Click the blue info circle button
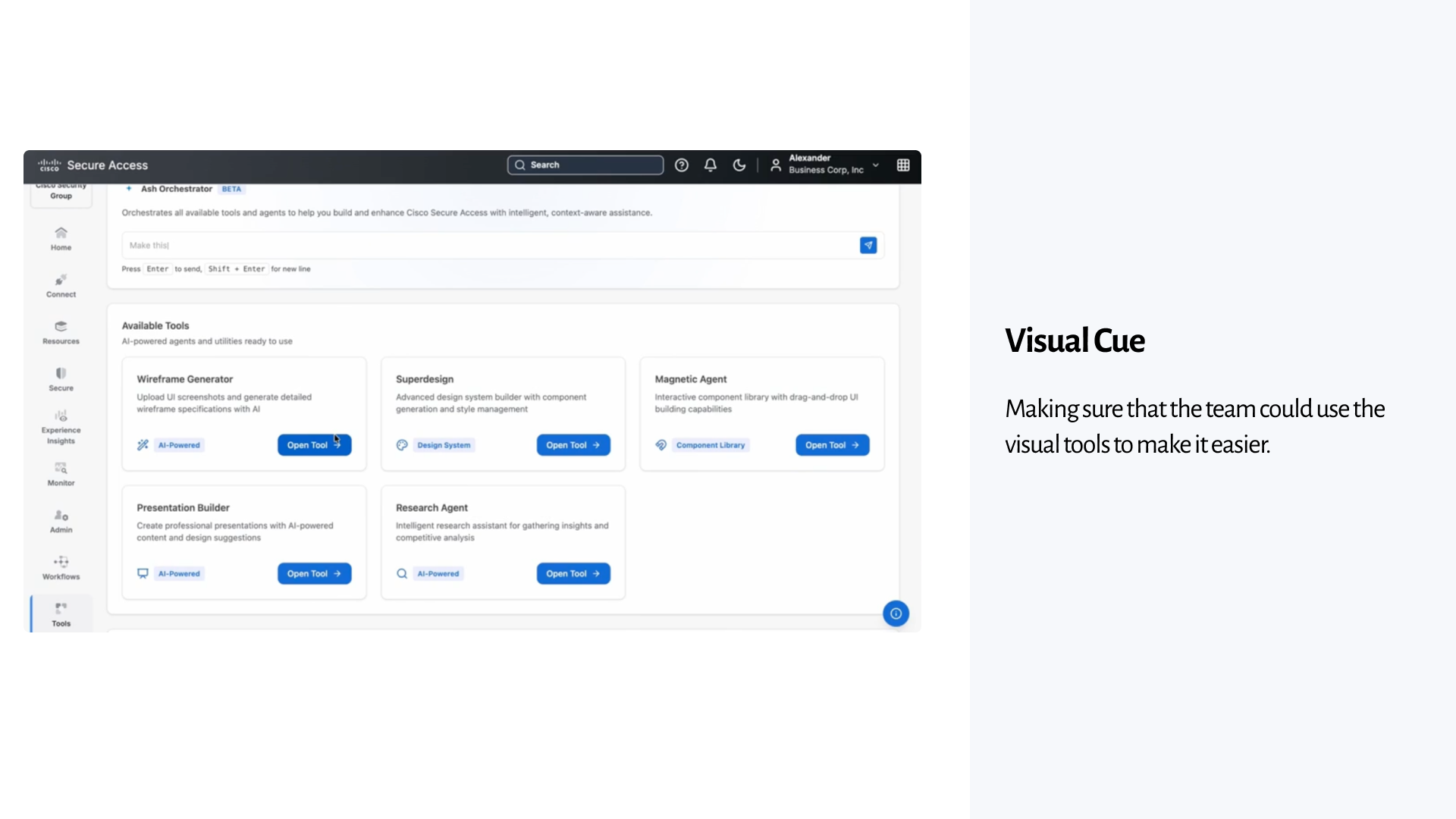Viewport: 1456px width, 819px height. pyautogui.click(x=896, y=613)
